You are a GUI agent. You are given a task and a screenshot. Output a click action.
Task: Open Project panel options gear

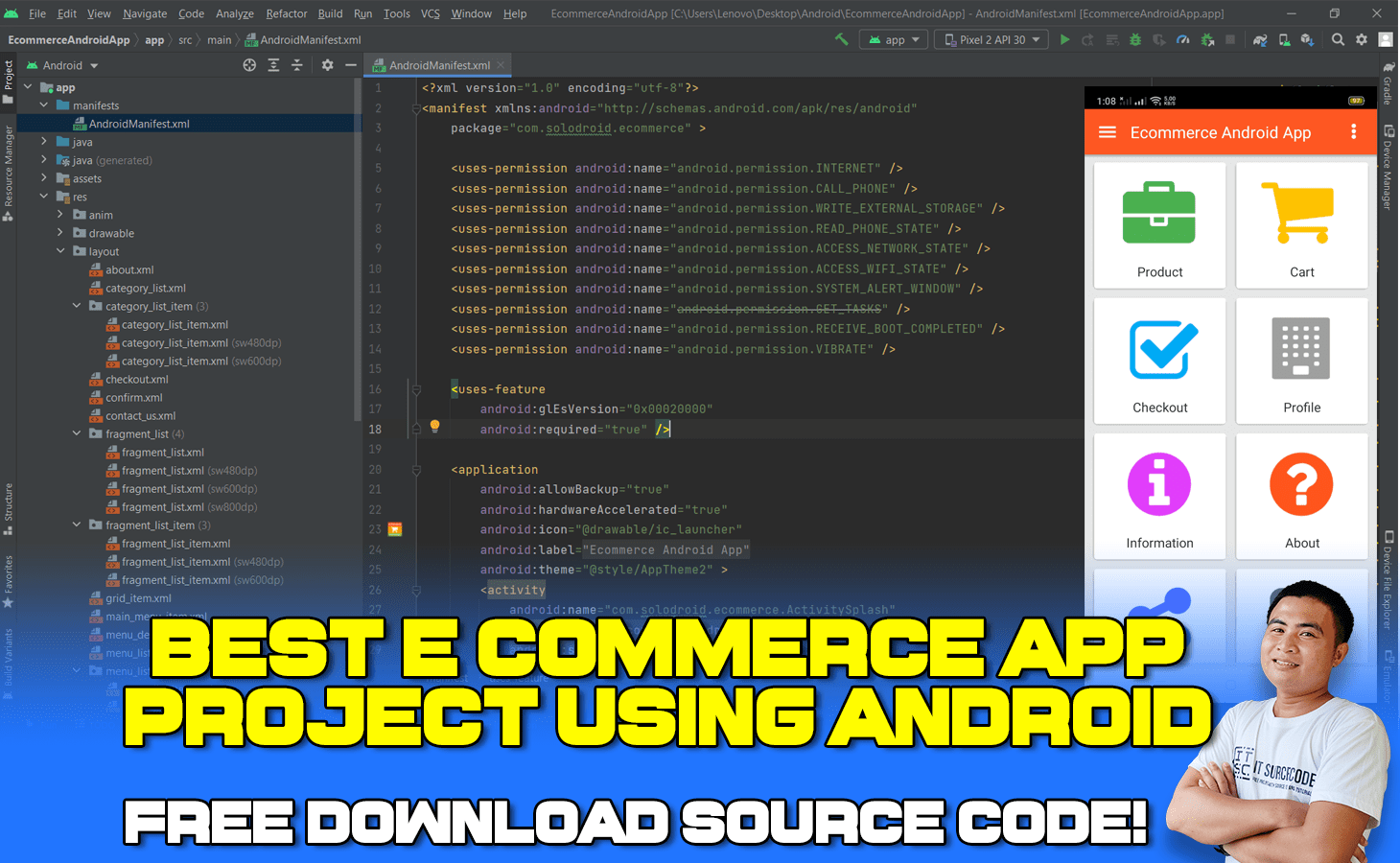point(327,65)
